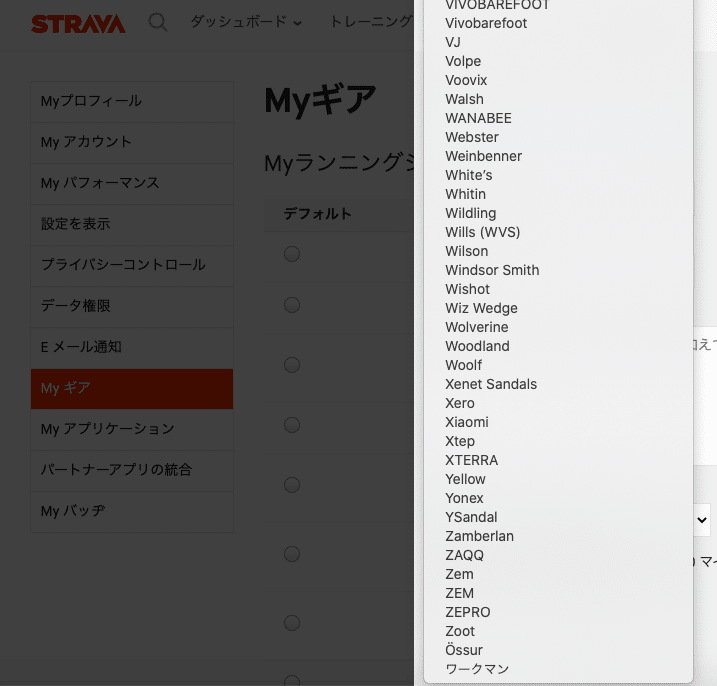Choose uppercase ZEM option
The height and width of the screenshot is (686, 717).
pos(558,593)
